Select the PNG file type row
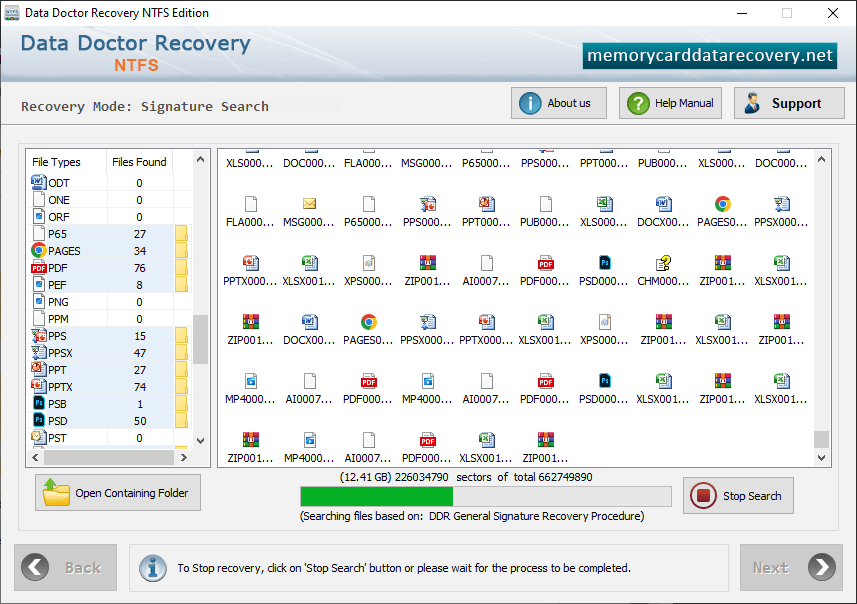 [109, 302]
